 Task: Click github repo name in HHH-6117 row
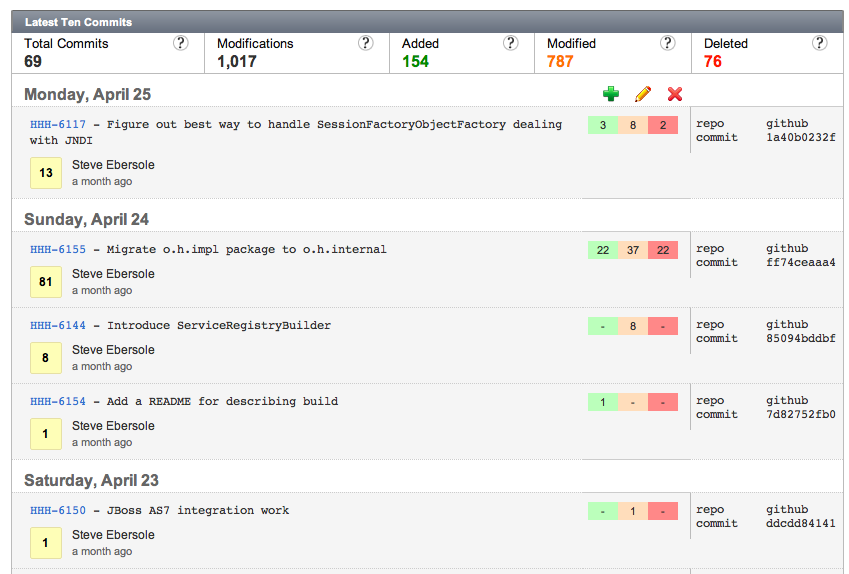click(x=787, y=124)
